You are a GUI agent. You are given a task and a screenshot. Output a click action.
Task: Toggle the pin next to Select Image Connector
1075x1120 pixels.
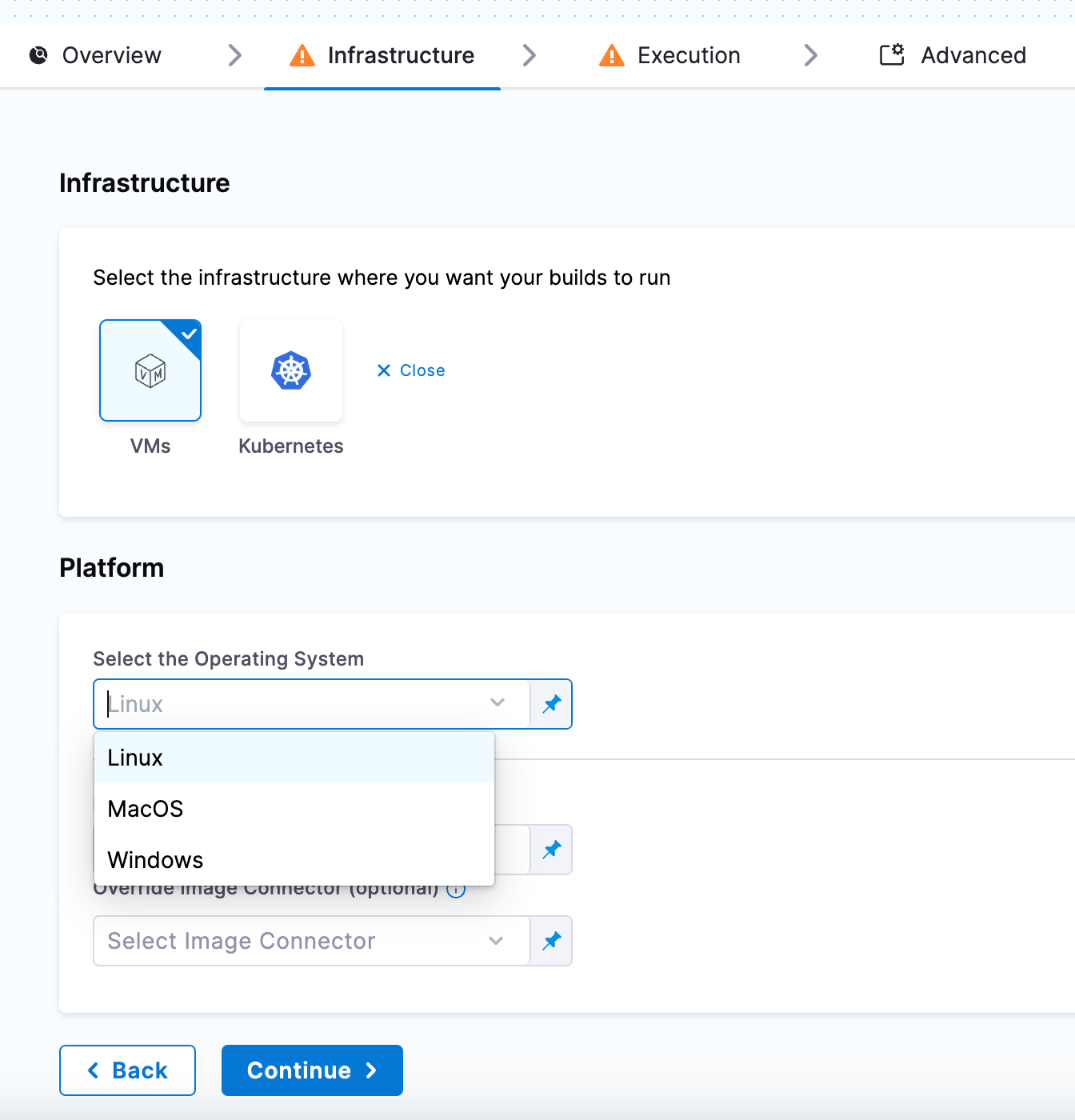tap(551, 941)
